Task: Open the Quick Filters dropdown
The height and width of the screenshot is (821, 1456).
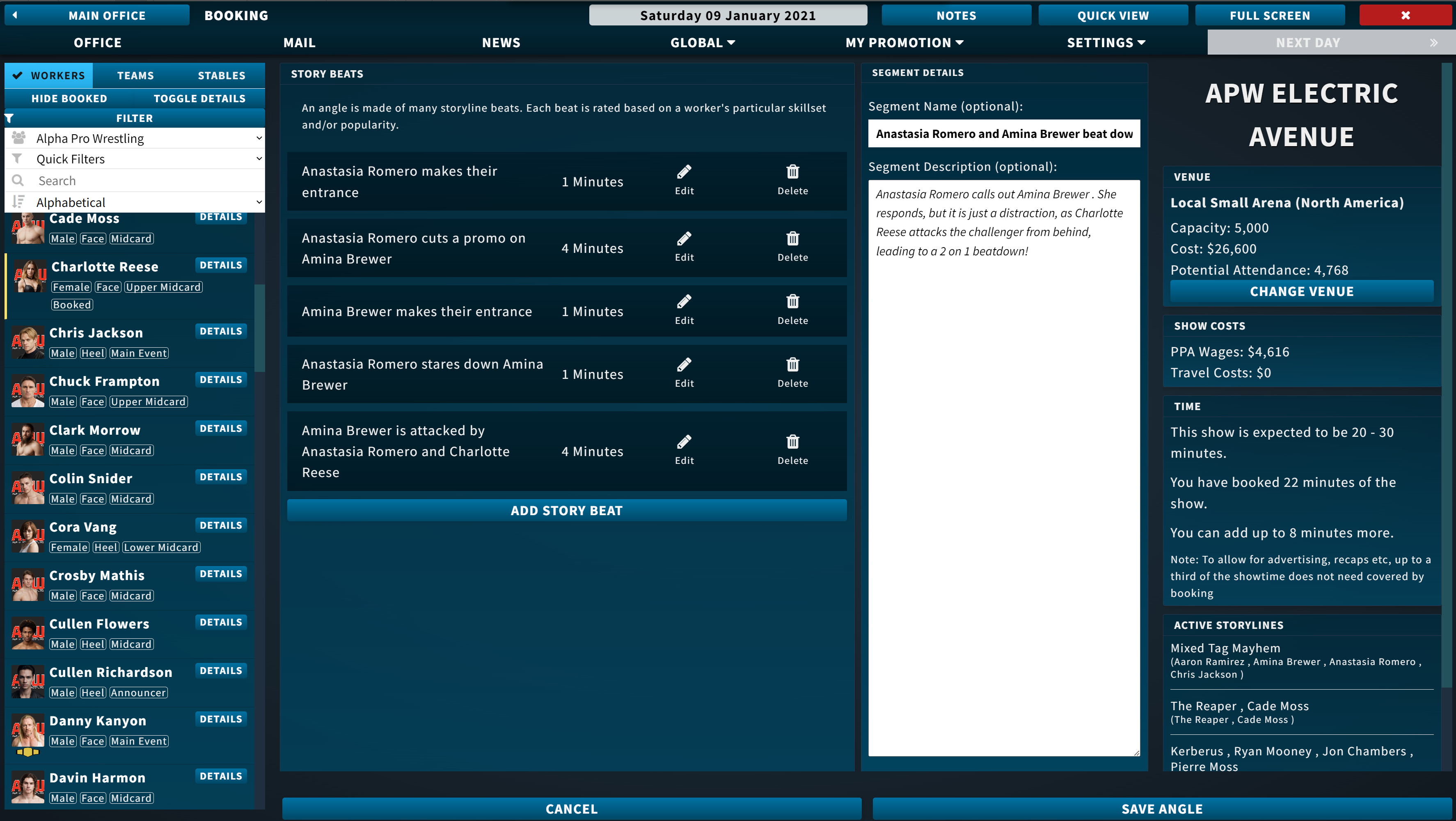Action: click(136, 159)
